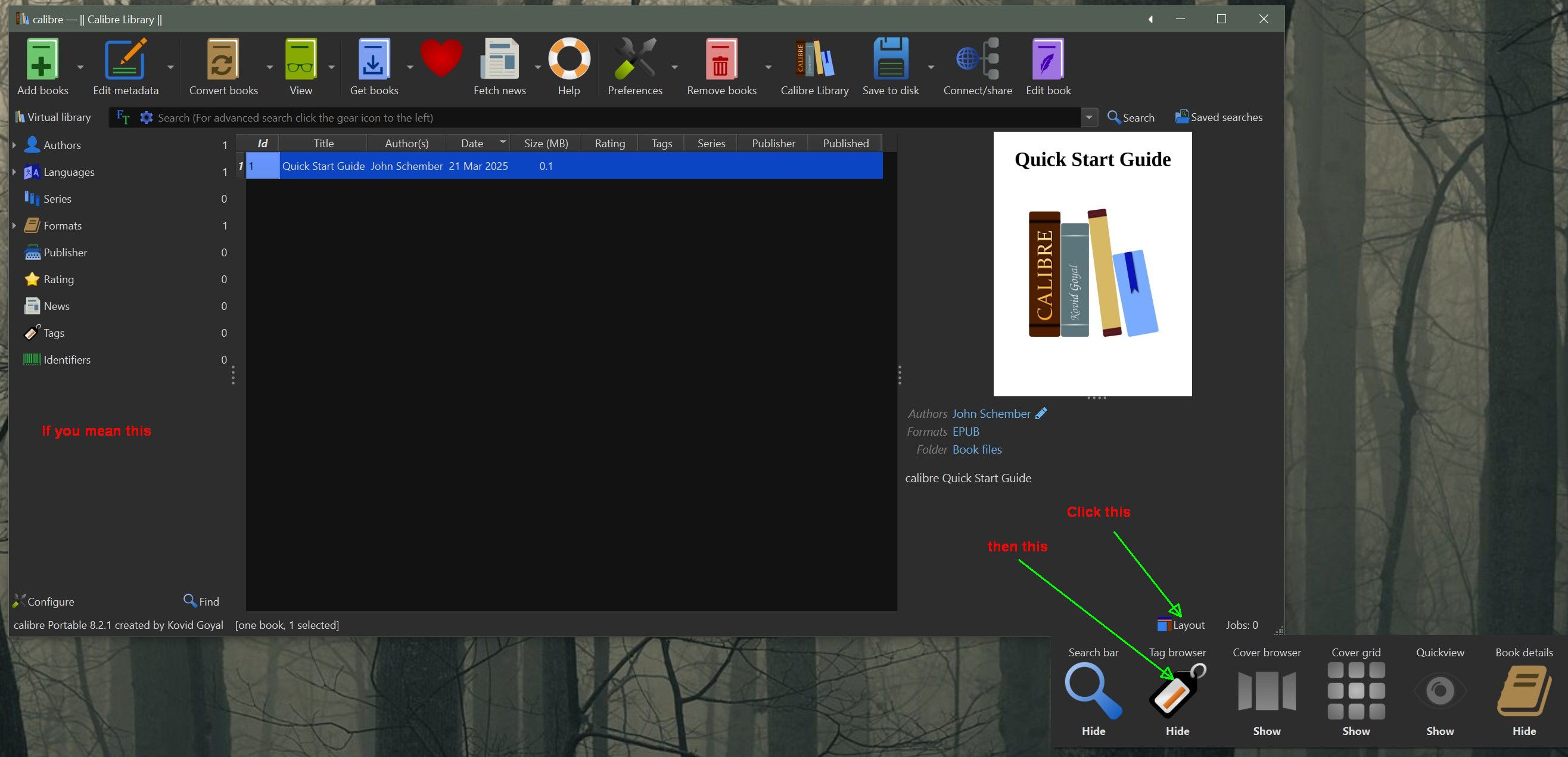This screenshot has height=757, width=1568.
Task: Toggle Quickview panel visibility
Action: coord(1439,692)
